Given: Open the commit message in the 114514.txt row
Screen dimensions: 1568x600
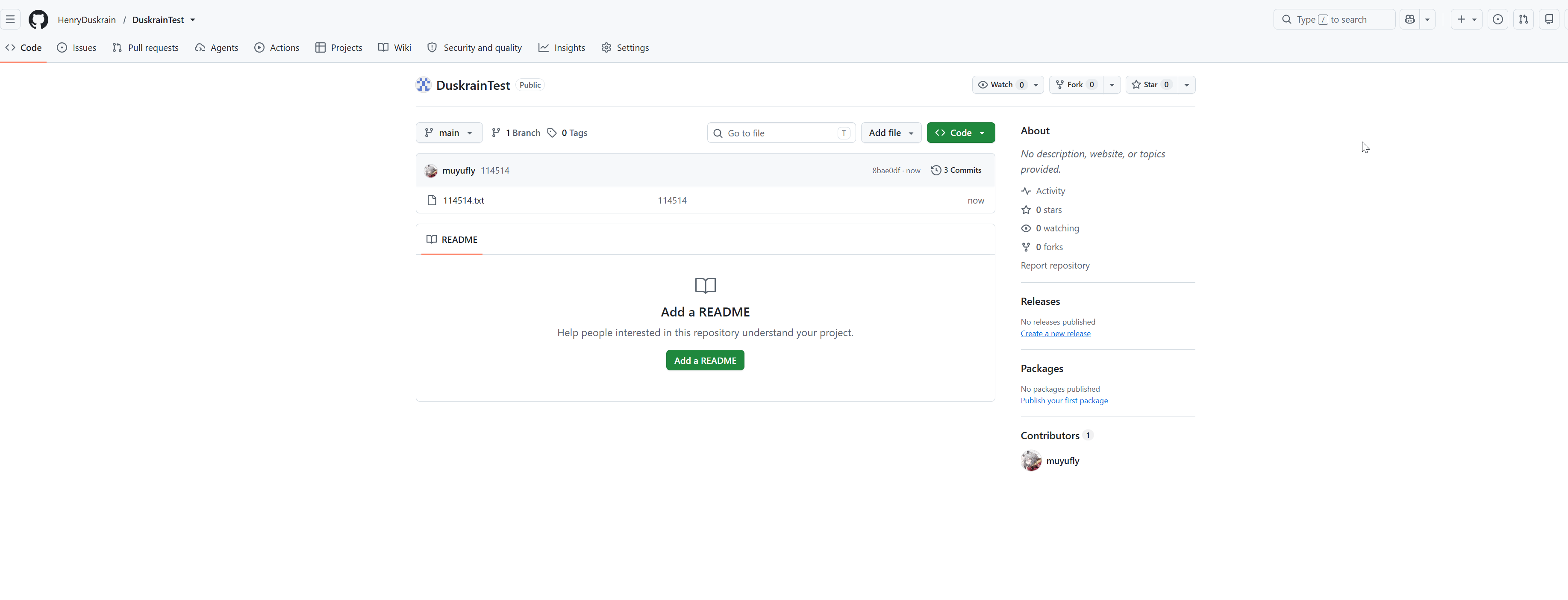Looking at the screenshot, I should pos(672,201).
